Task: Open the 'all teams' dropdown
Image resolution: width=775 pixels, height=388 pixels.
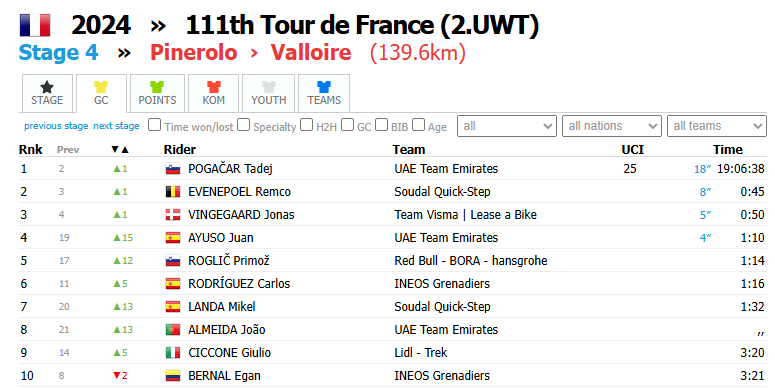Action: pos(716,126)
